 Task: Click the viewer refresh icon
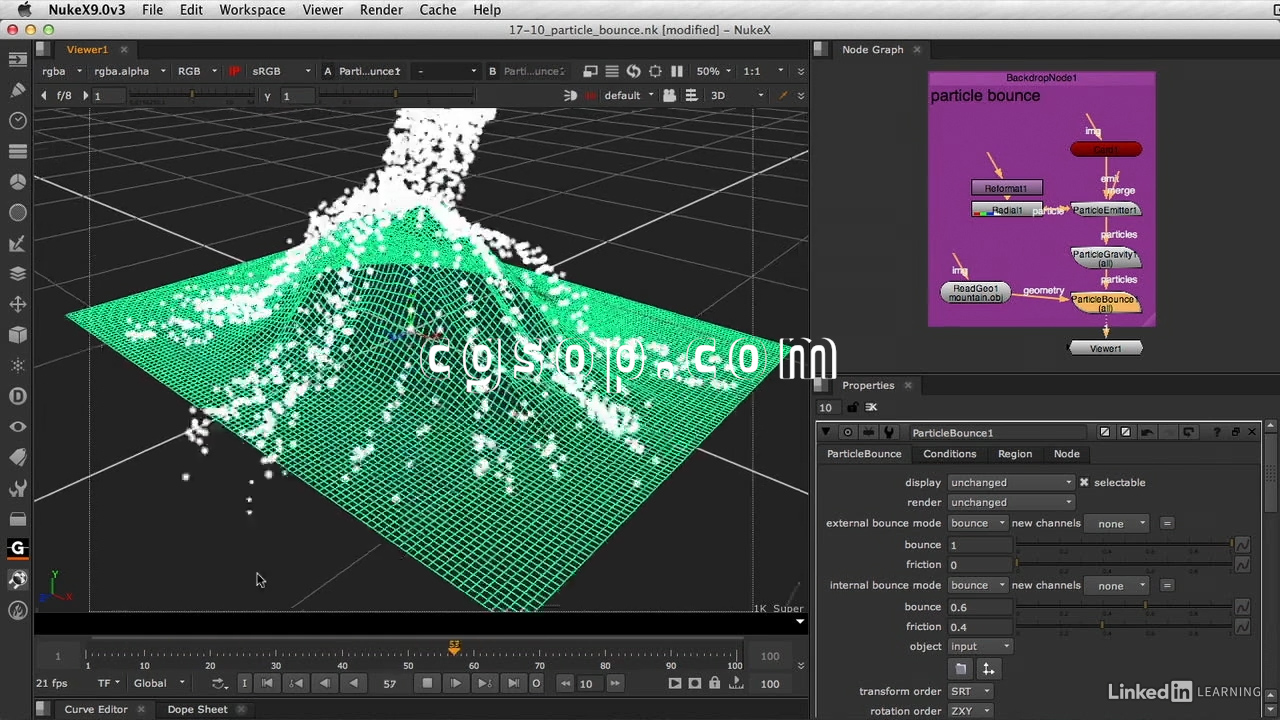pos(633,71)
